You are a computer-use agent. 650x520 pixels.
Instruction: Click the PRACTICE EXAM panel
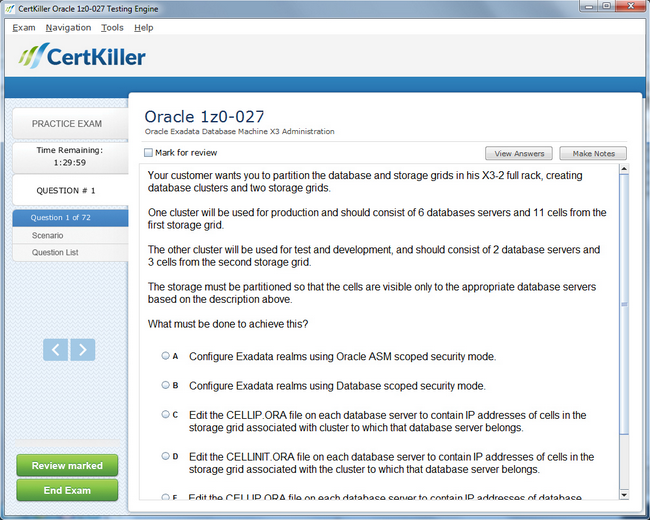pos(70,124)
